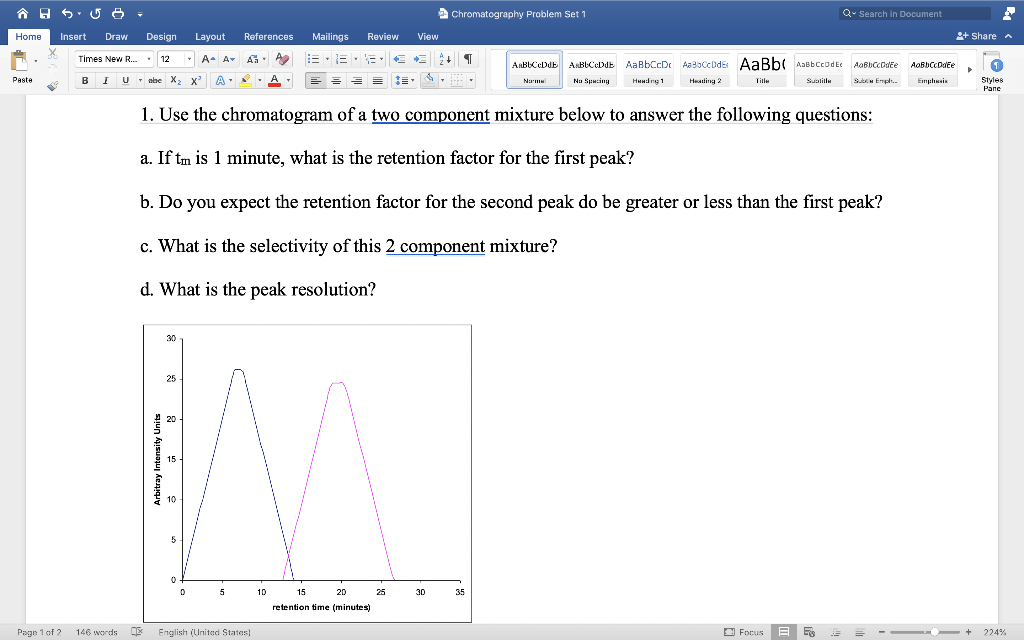Show paragraph marks with the pilcrow icon

tap(467, 58)
